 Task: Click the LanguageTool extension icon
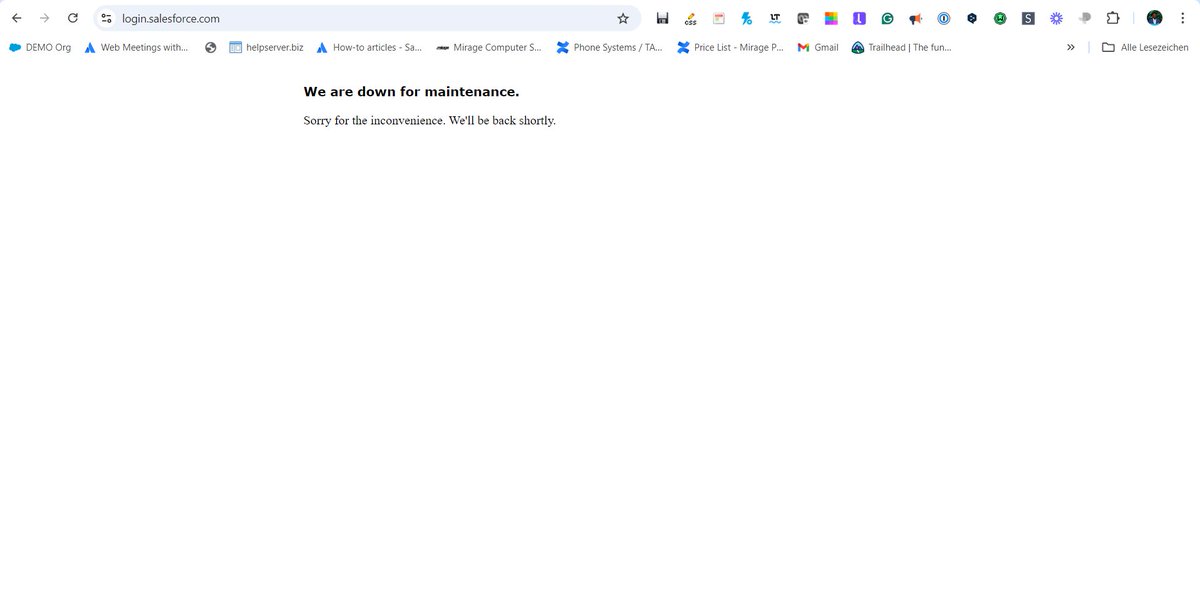tap(774, 18)
